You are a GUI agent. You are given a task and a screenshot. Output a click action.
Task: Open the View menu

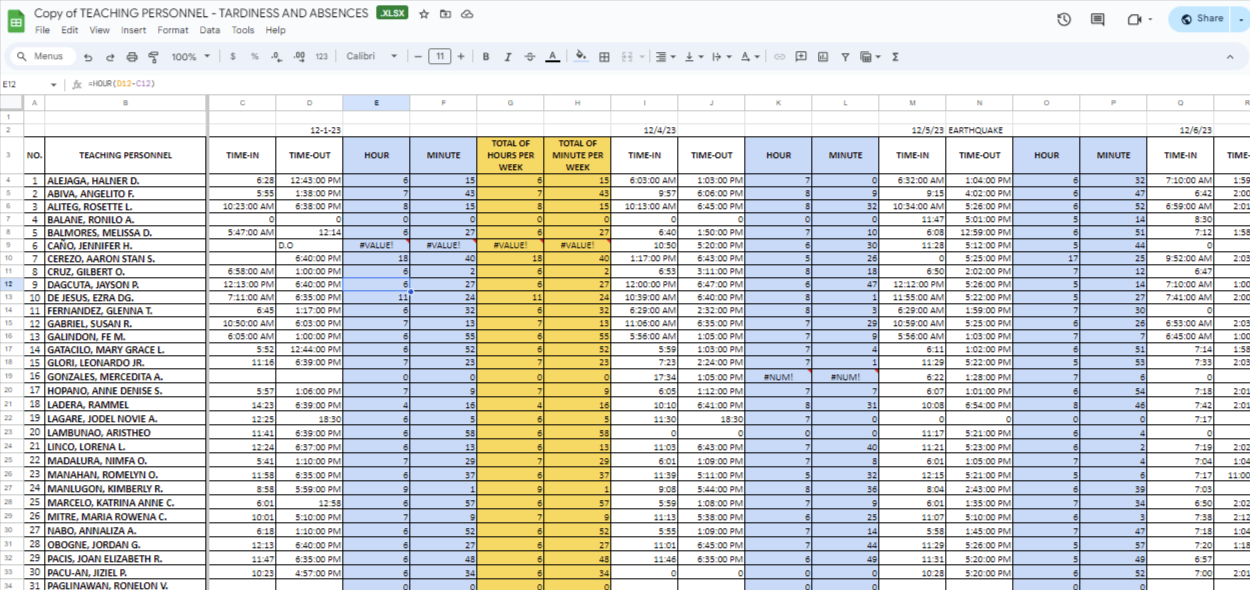[x=99, y=30]
